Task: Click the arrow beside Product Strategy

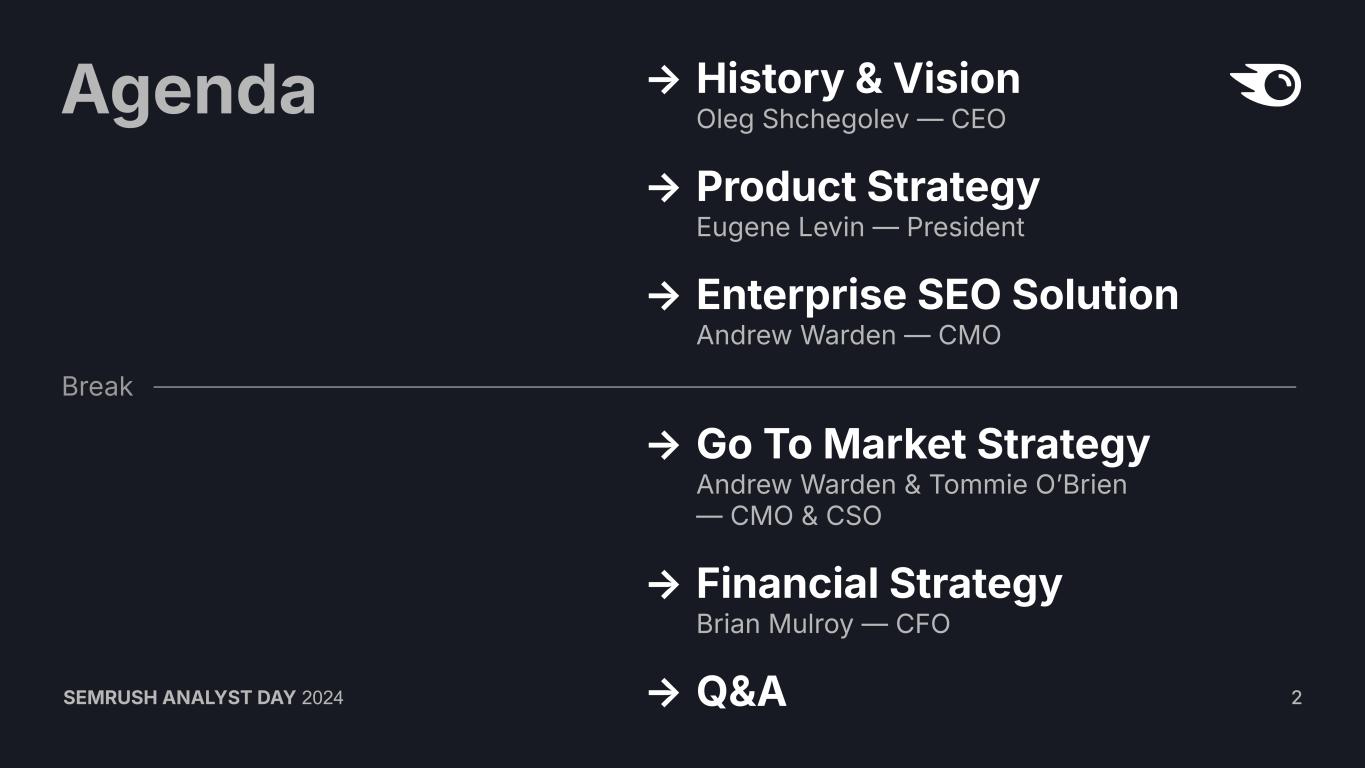Action: click(664, 188)
